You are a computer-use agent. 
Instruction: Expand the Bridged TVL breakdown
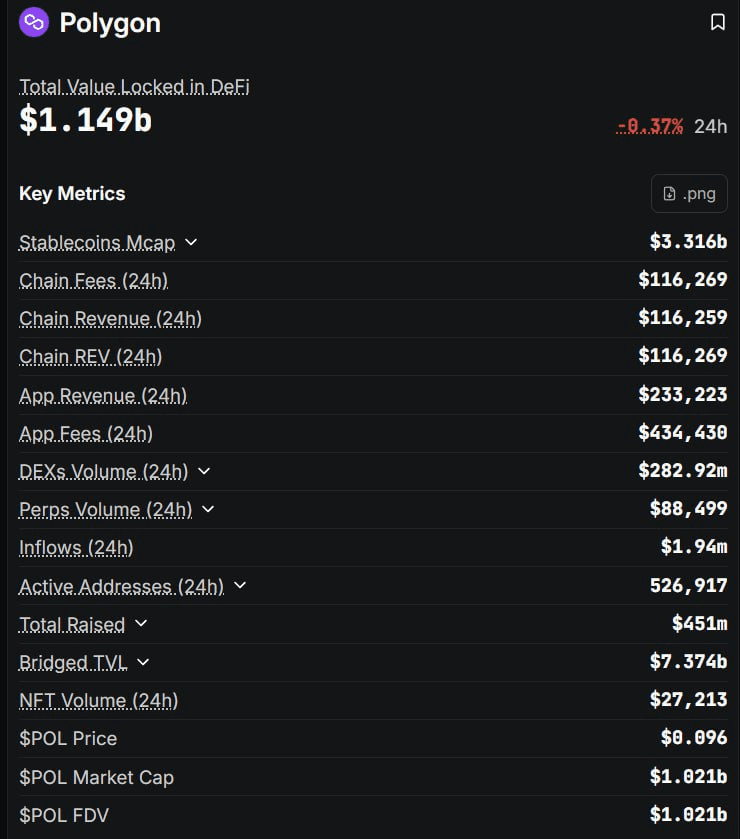point(143,662)
